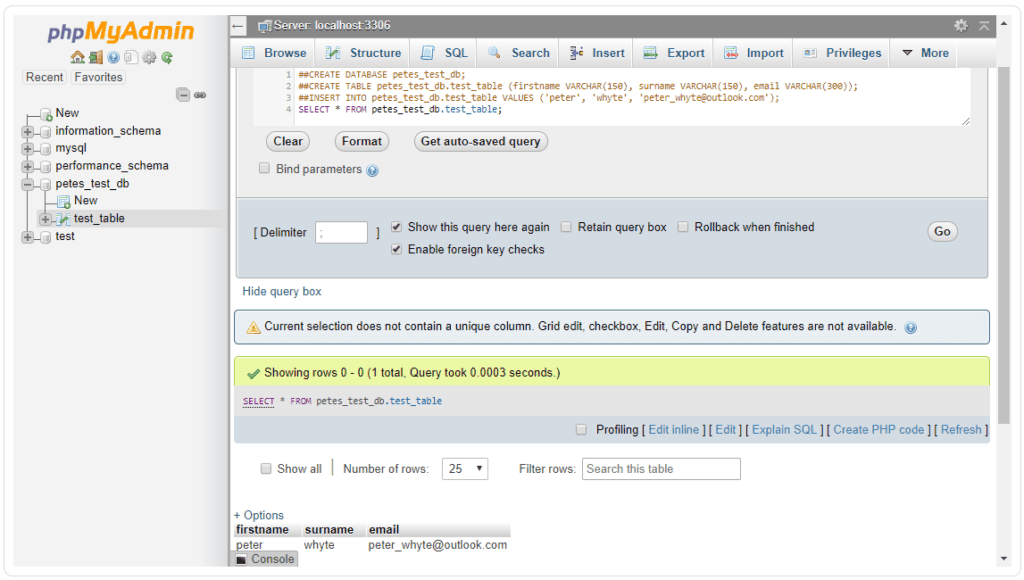The image size is (1024, 580).
Task: Click the page settings gear icon at top right
Action: coord(961,25)
